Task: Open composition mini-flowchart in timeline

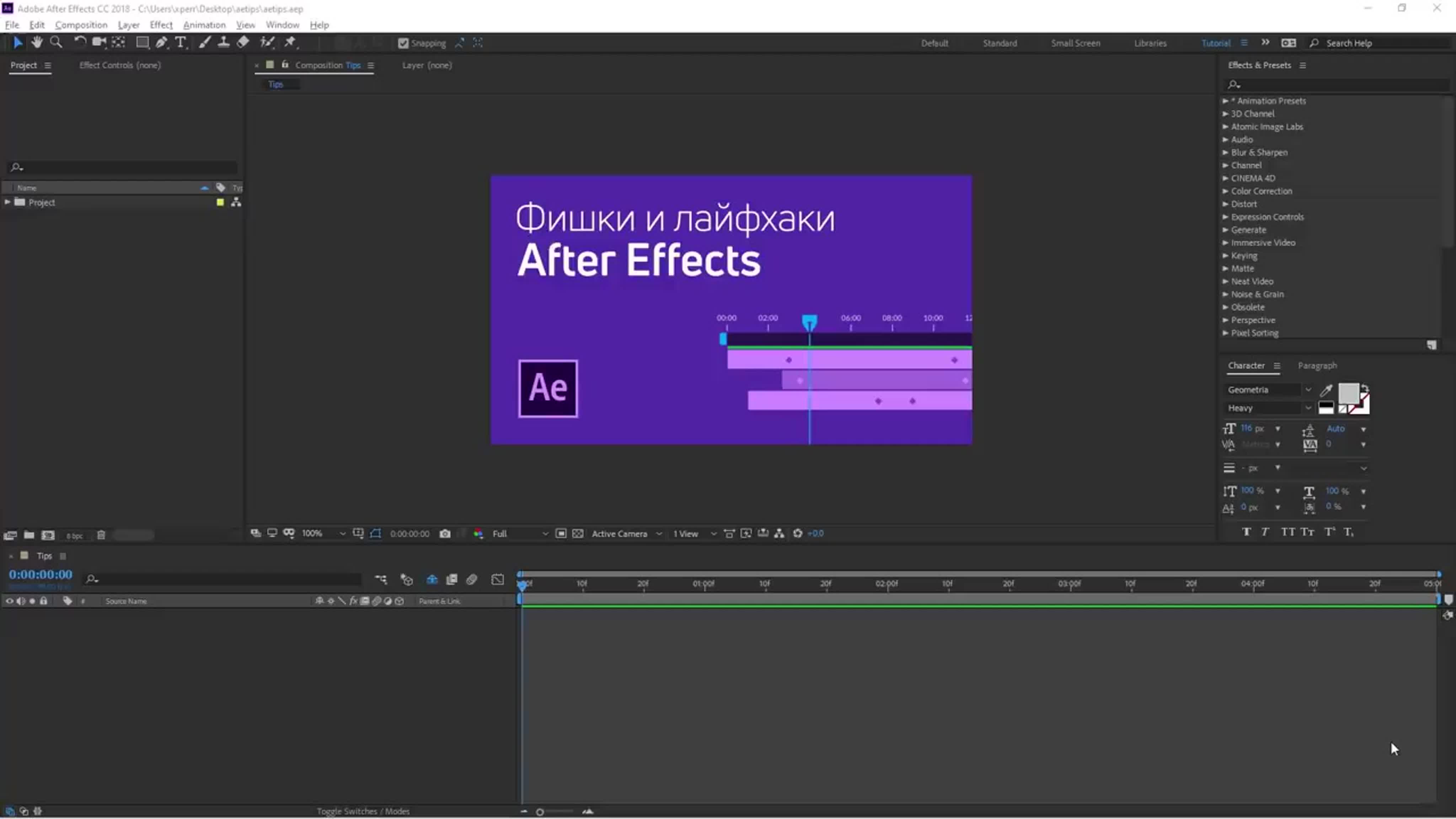Action: click(381, 579)
